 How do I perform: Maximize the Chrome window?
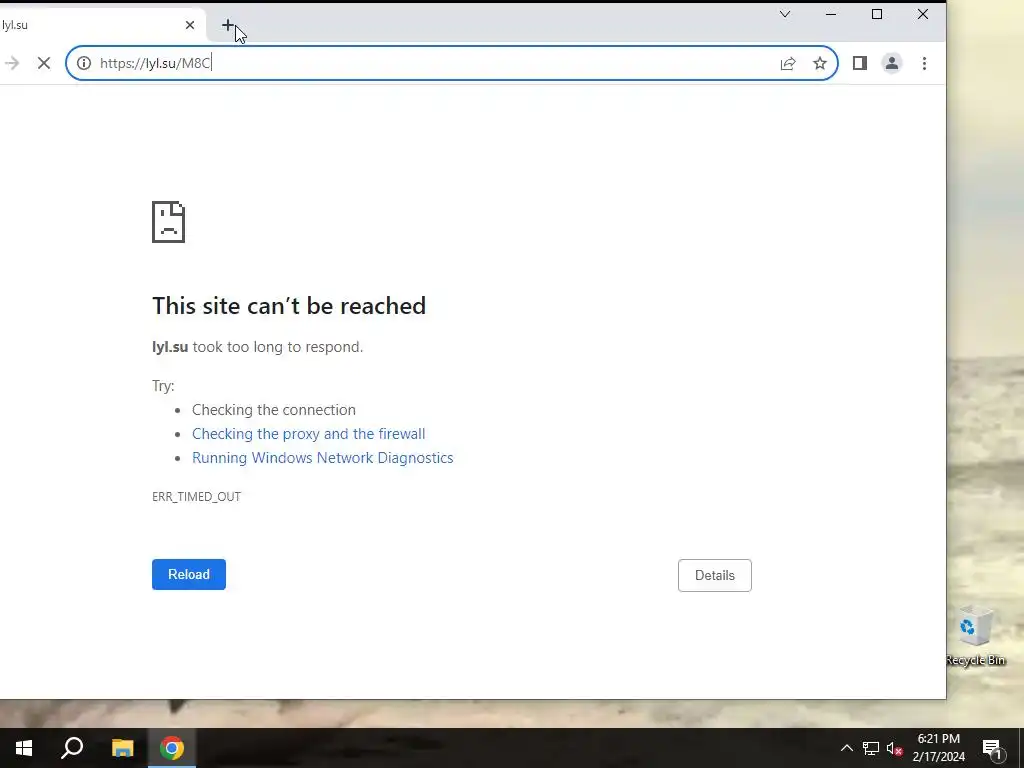[877, 14]
